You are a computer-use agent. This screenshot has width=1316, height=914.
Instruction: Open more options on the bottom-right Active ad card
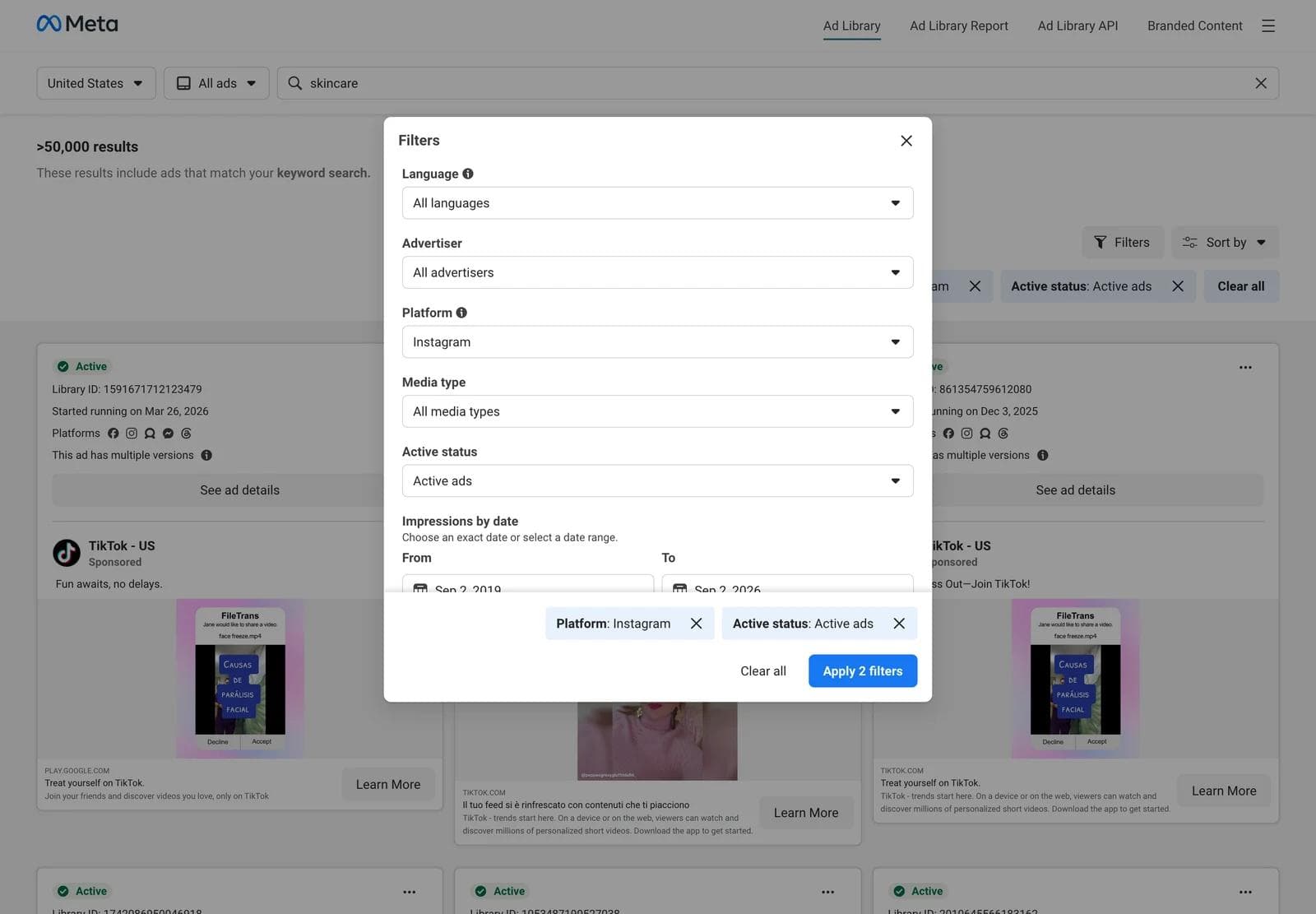pyautogui.click(x=1245, y=892)
